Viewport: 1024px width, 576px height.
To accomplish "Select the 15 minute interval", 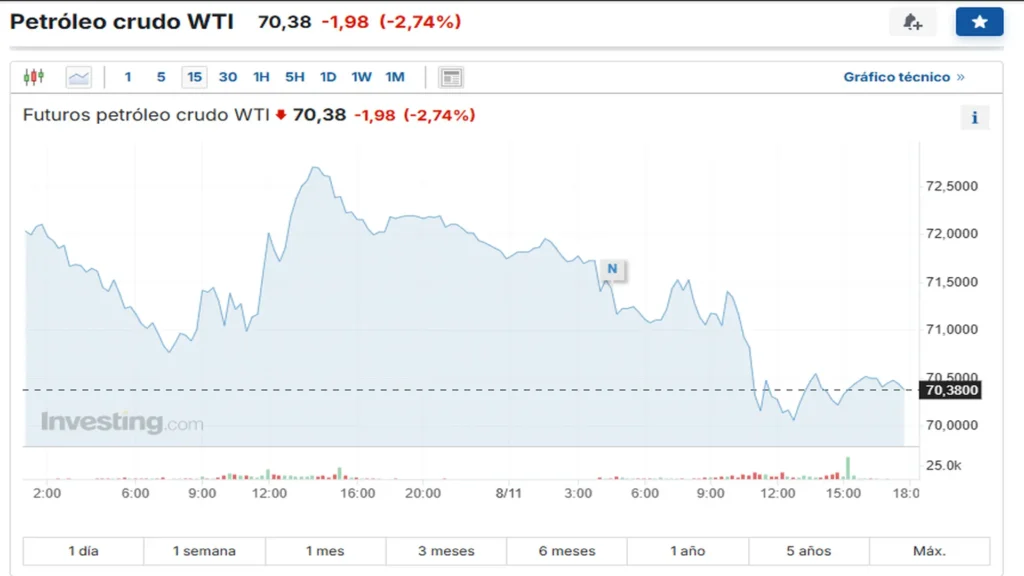I will tap(194, 77).
